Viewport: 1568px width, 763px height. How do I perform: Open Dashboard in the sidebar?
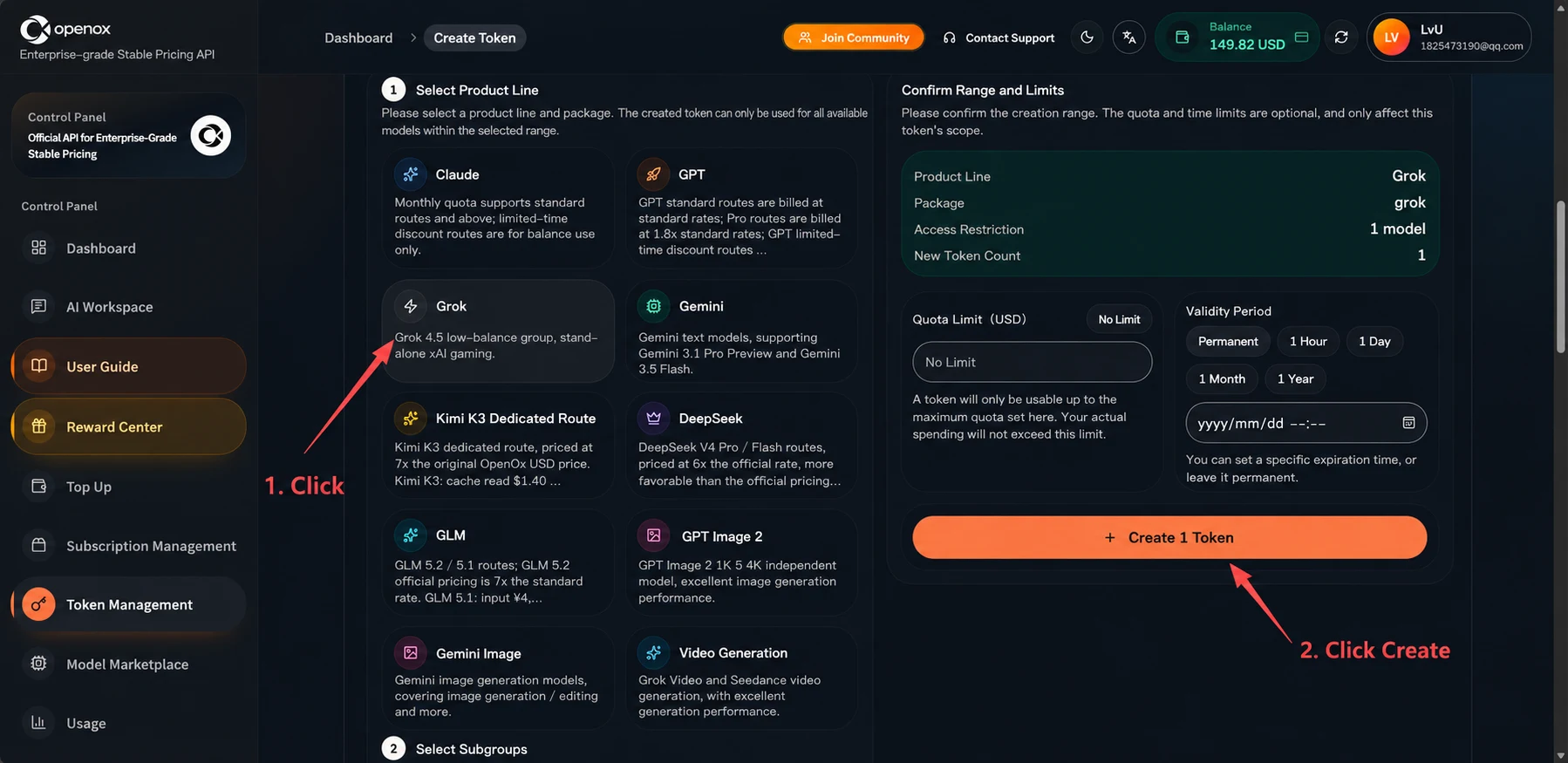coord(128,248)
